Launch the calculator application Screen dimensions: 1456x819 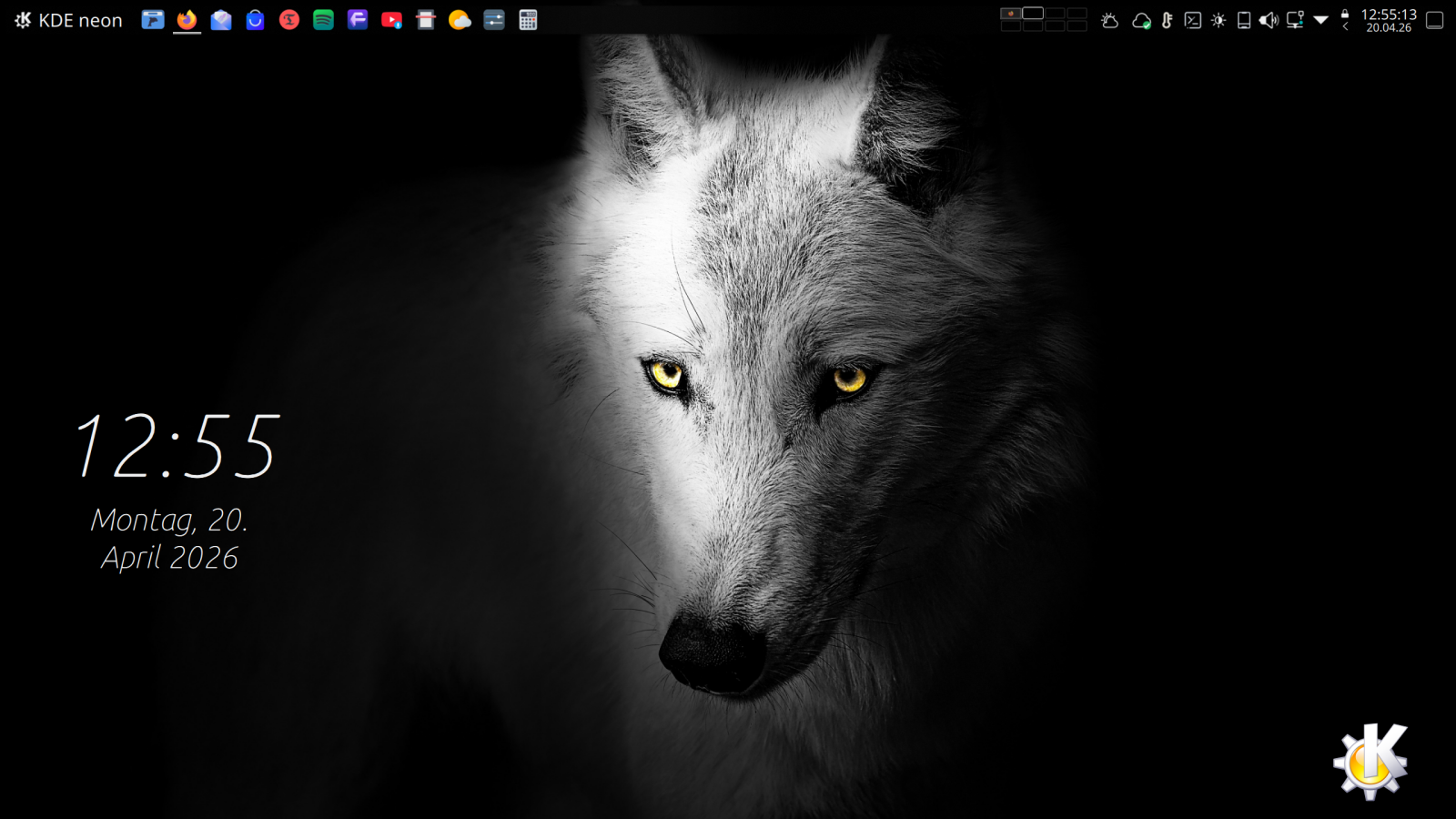(x=528, y=20)
